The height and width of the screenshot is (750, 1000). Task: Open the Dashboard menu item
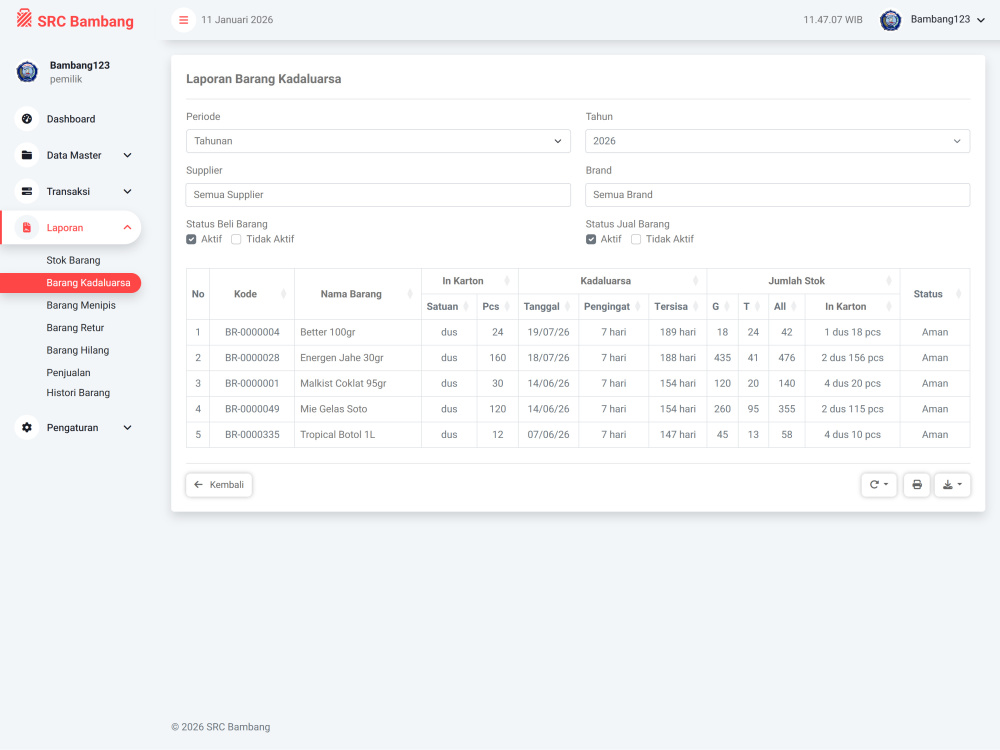point(71,119)
